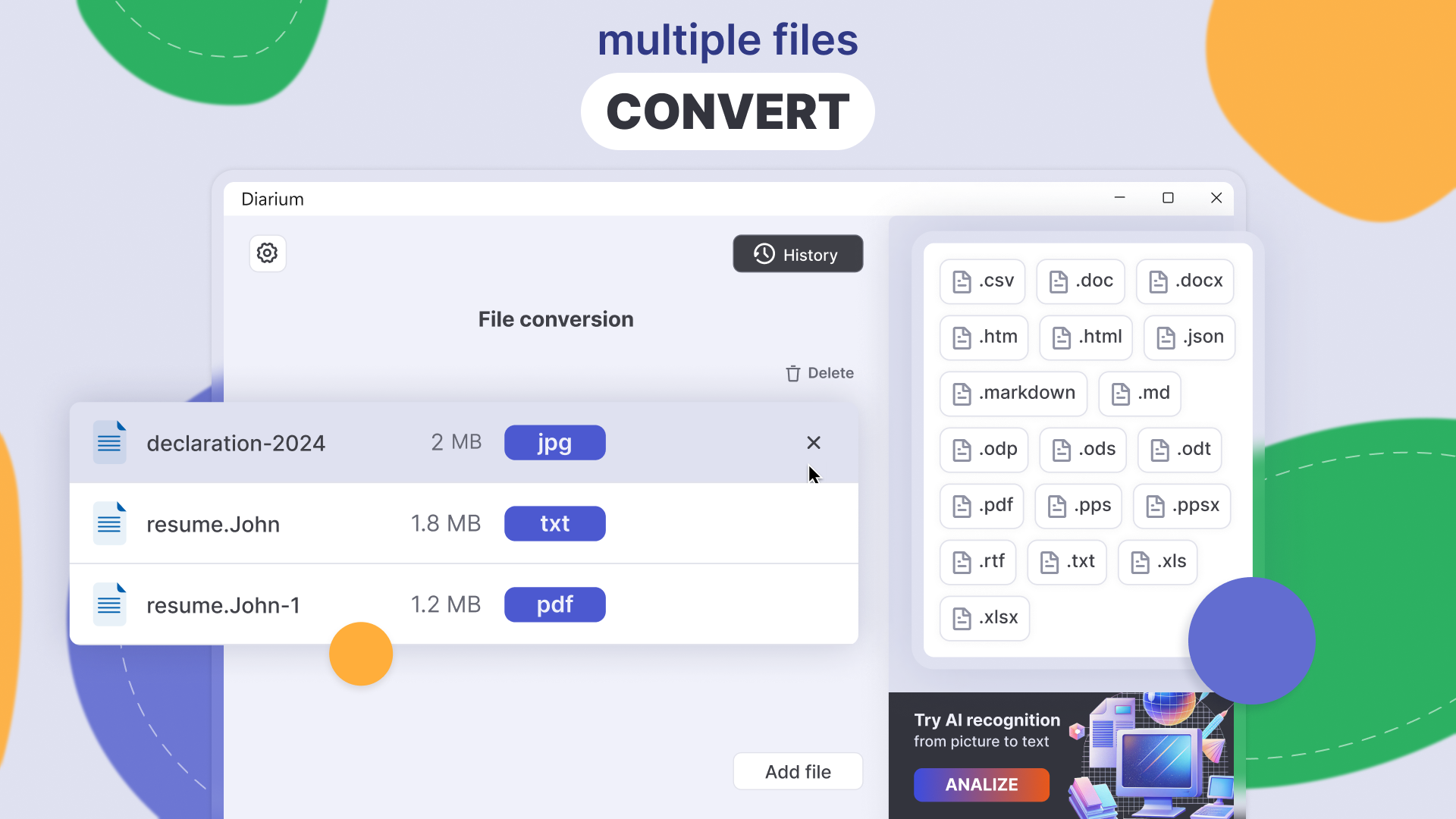Click the 1.2 MB file size
This screenshot has width=1456, height=819.
click(x=446, y=604)
